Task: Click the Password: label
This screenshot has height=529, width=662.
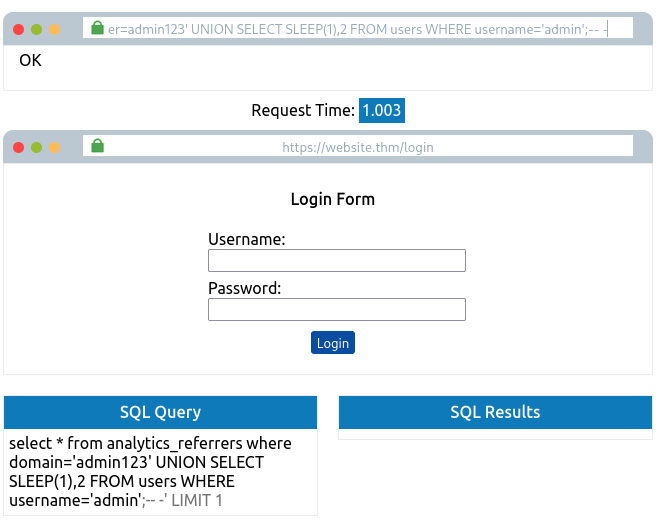Action: [244, 288]
